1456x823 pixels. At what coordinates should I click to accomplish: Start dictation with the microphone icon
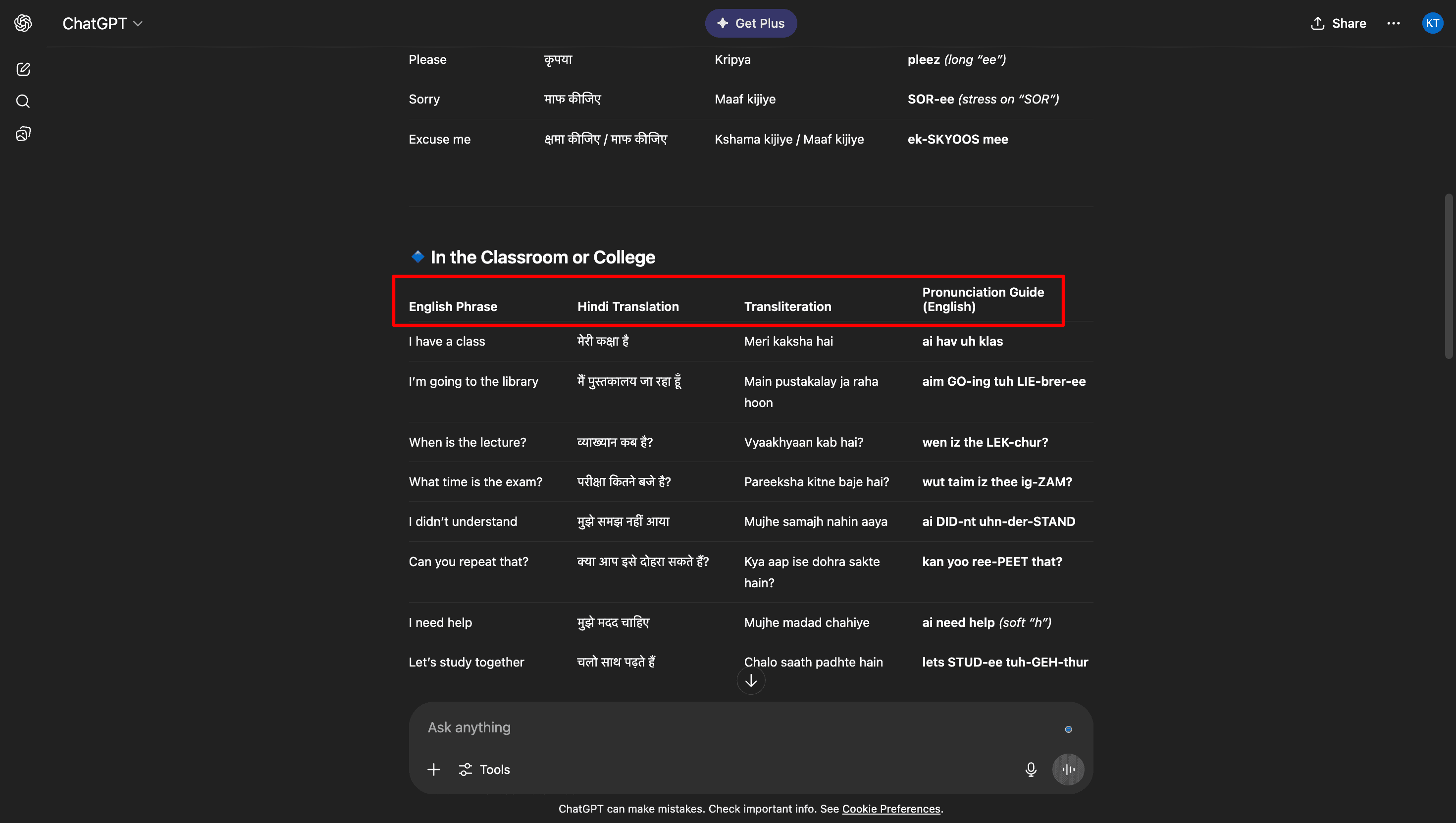point(1031,770)
